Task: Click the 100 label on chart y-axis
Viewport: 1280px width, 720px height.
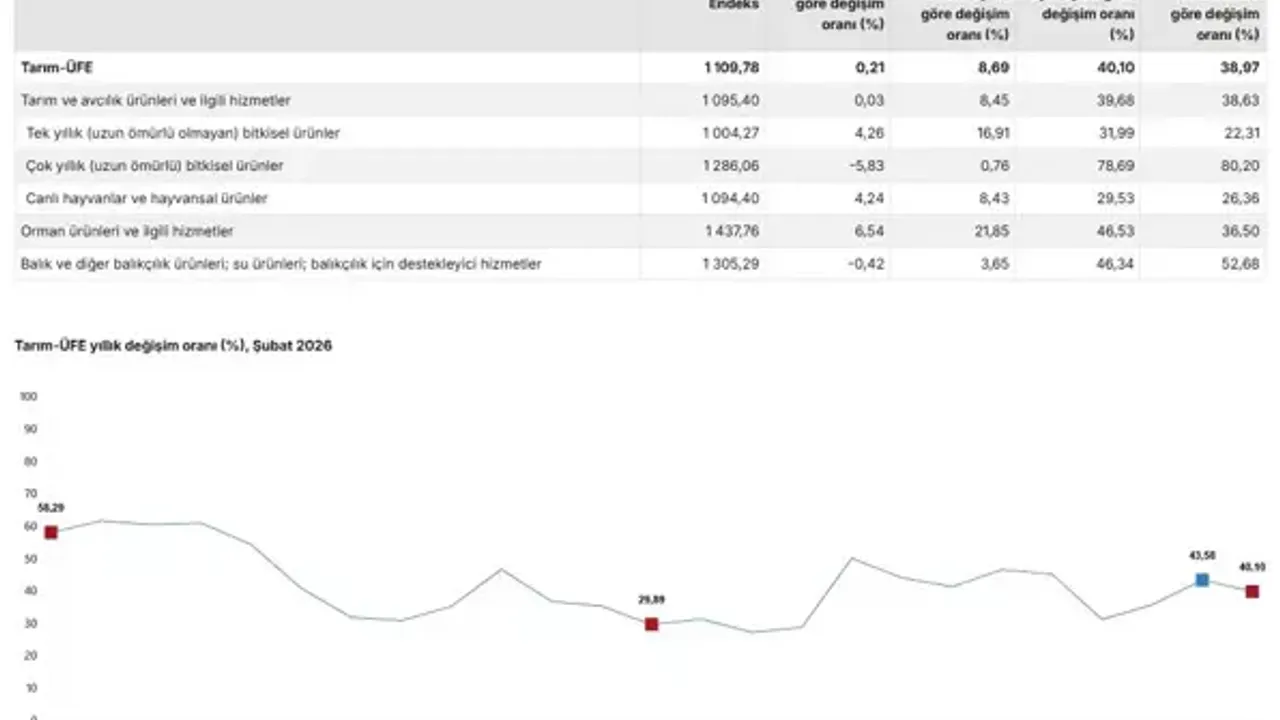Action: click(28, 396)
